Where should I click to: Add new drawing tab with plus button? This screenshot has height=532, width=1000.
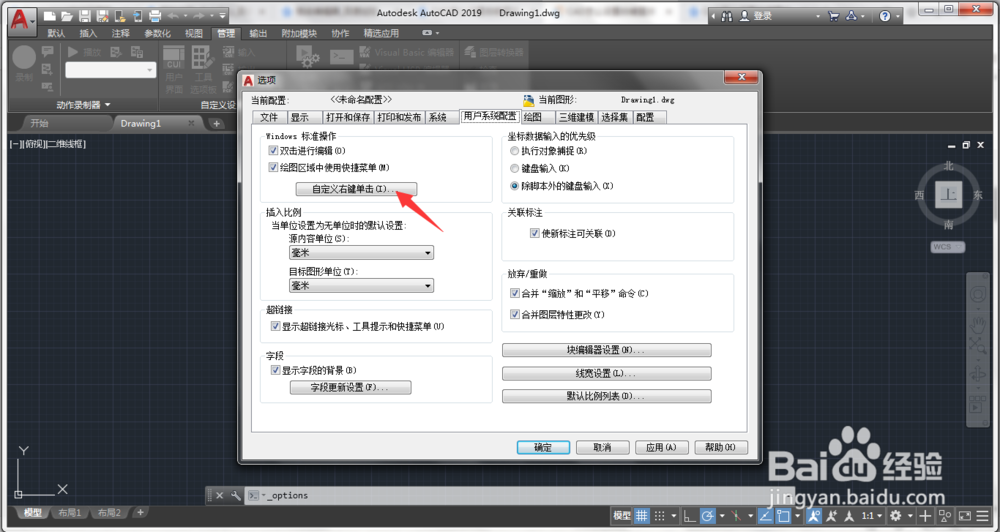[x=217, y=123]
